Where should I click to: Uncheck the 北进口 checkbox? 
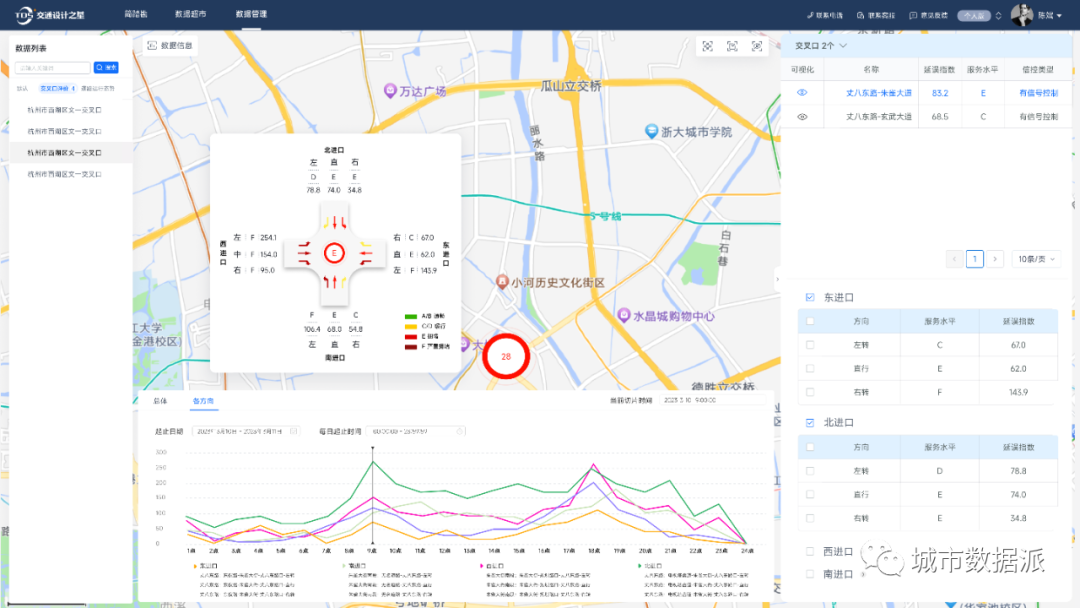pos(810,423)
